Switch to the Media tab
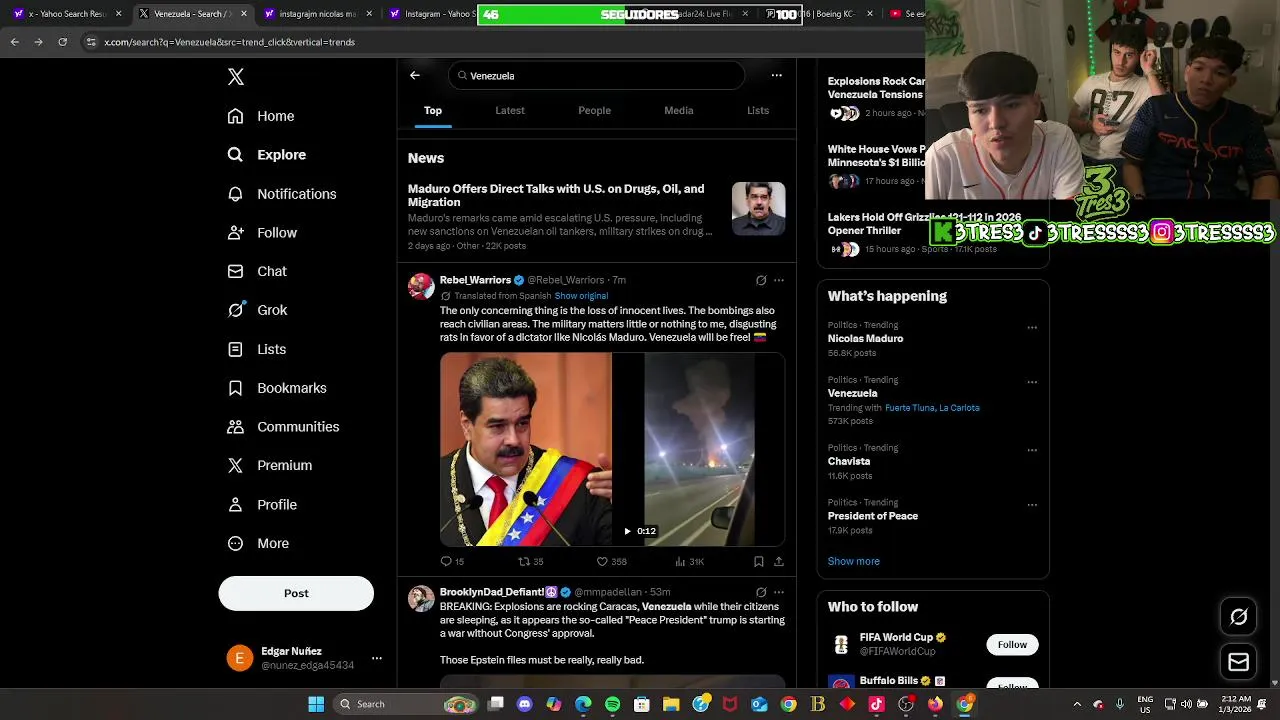The width and height of the screenshot is (1280, 720). pyautogui.click(x=679, y=110)
